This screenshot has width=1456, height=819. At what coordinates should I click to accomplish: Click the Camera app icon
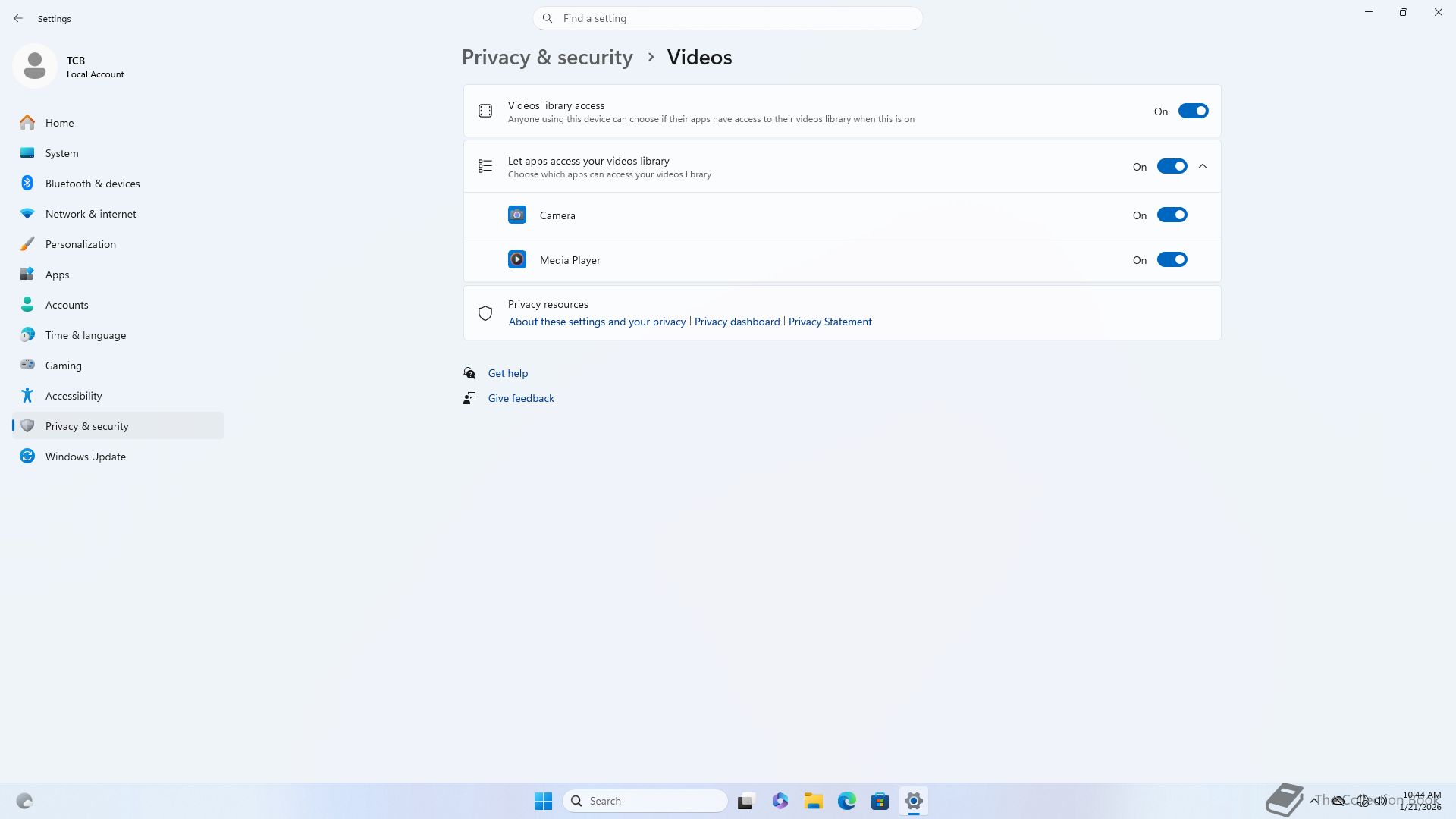pos(516,215)
